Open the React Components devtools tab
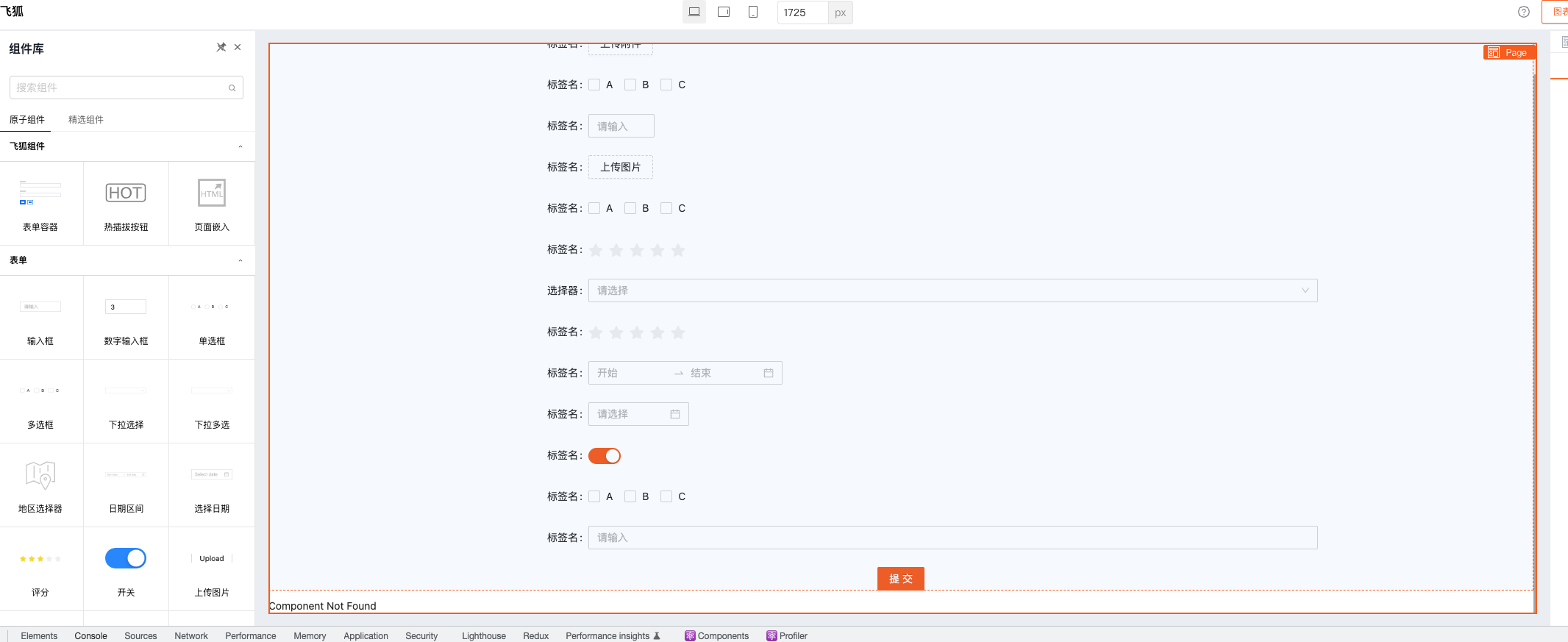This screenshot has height=642, width=1568. click(x=717, y=635)
